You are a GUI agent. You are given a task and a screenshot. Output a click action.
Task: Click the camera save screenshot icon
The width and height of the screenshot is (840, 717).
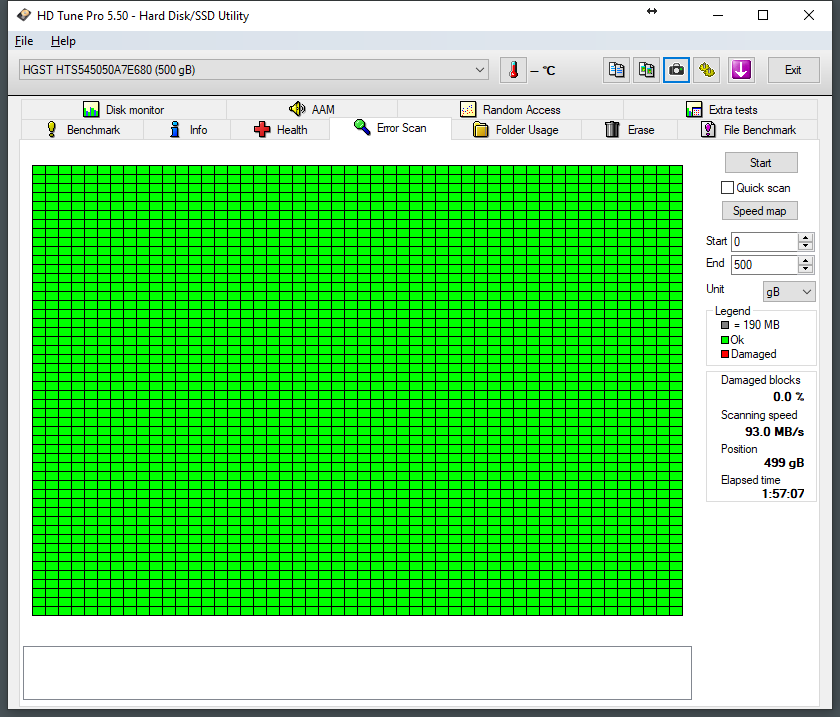(677, 70)
